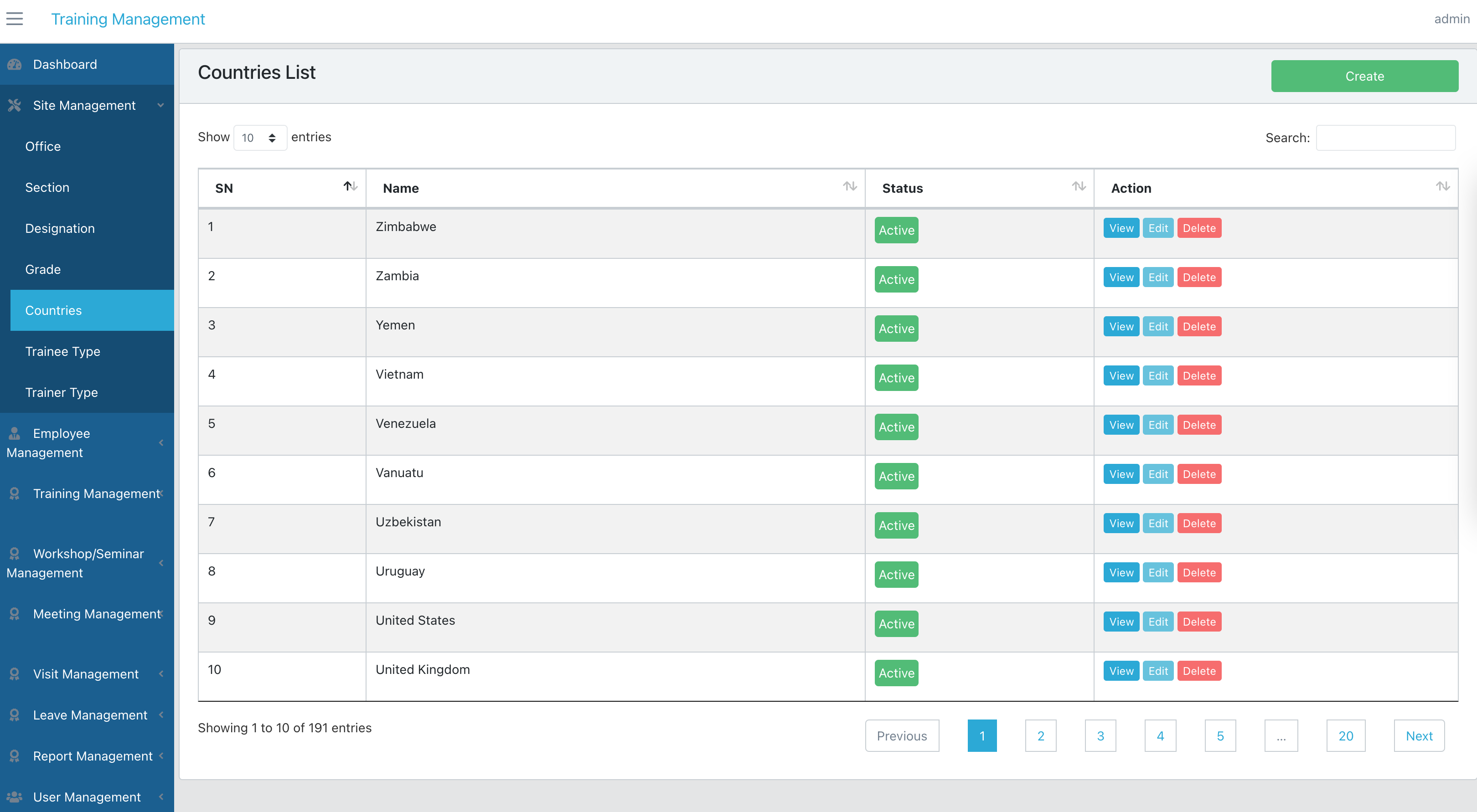The width and height of the screenshot is (1477, 812).
Task: Expand Employee Management submenu chevron
Action: (x=161, y=442)
